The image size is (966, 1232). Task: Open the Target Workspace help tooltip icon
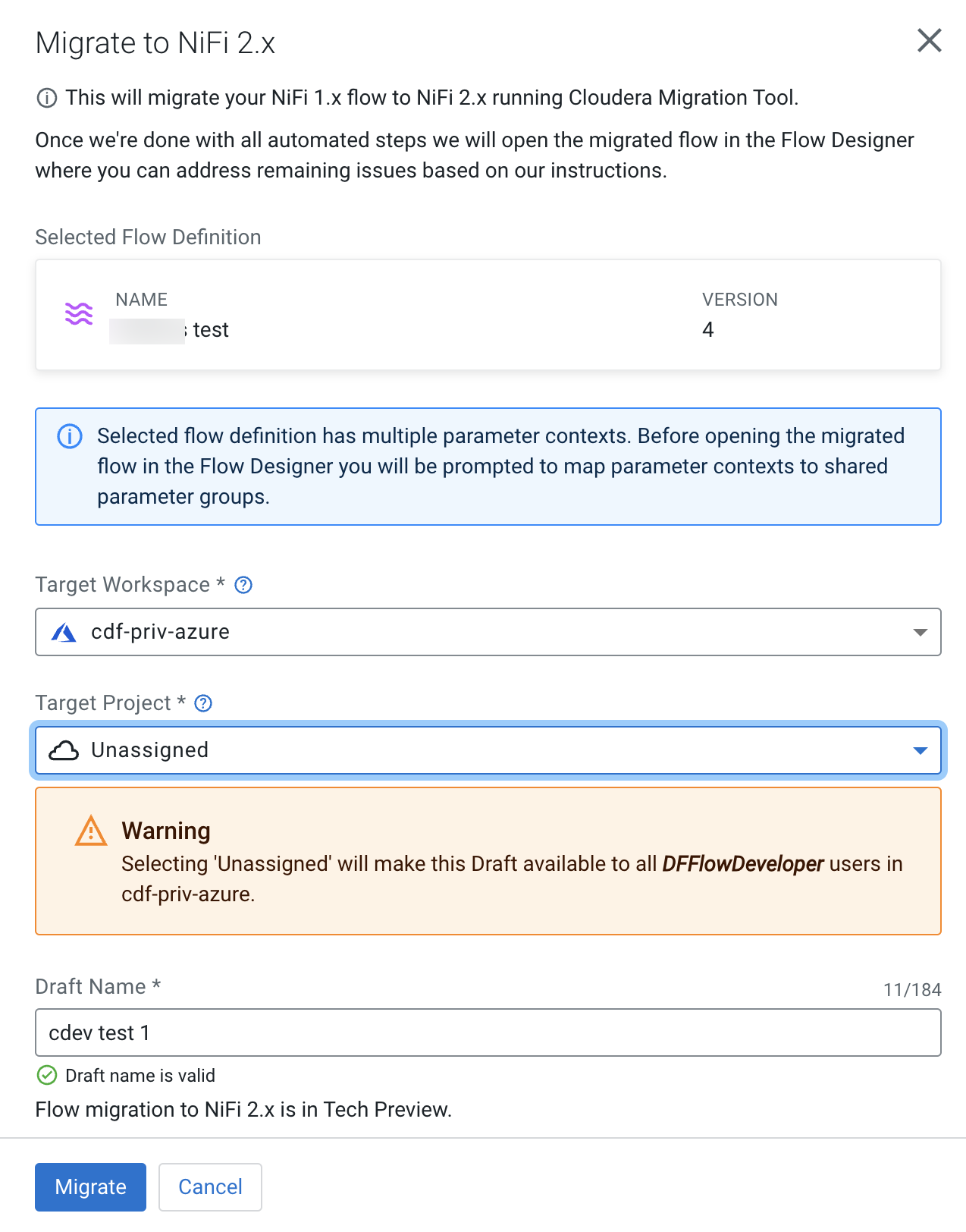pyautogui.click(x=243, y=585)
